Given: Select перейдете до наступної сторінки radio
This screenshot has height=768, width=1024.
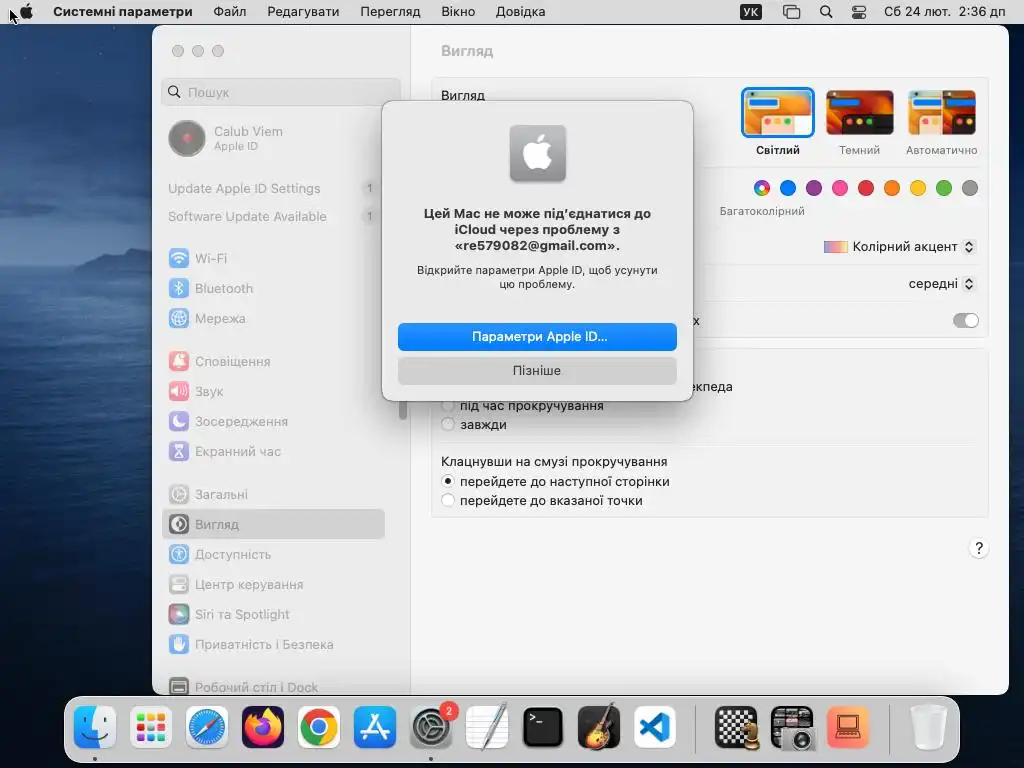Looking at the screenshot, I should tap(447, 481).
